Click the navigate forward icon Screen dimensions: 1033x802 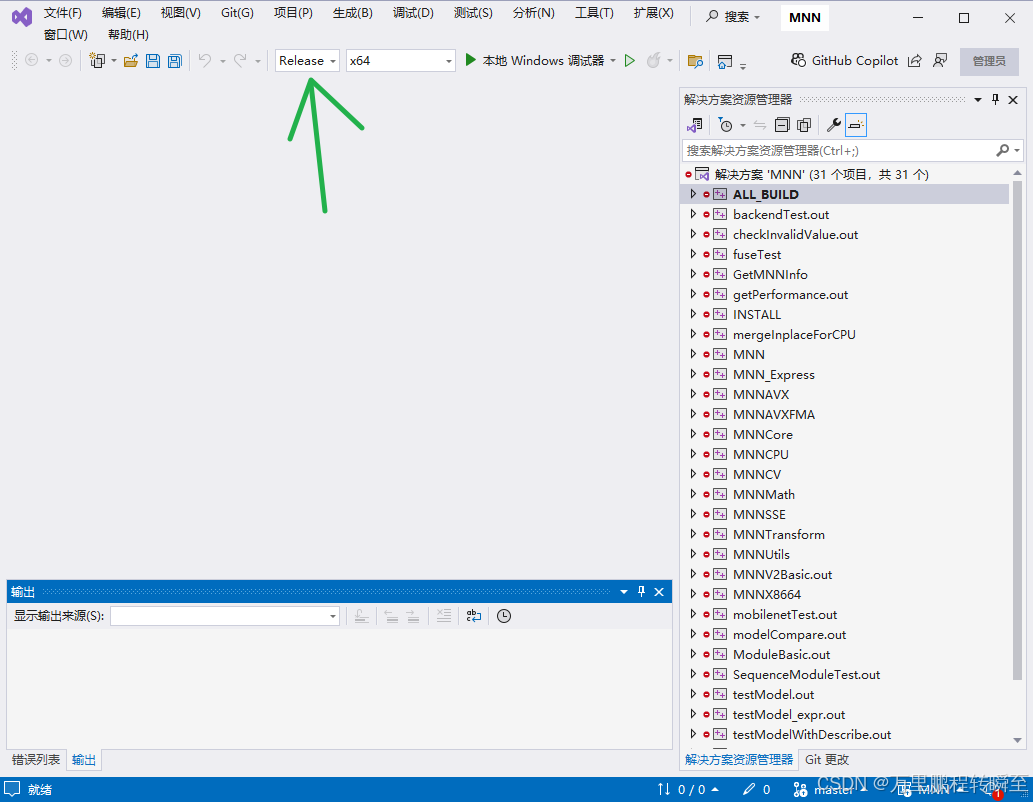[x=65, y=61]
